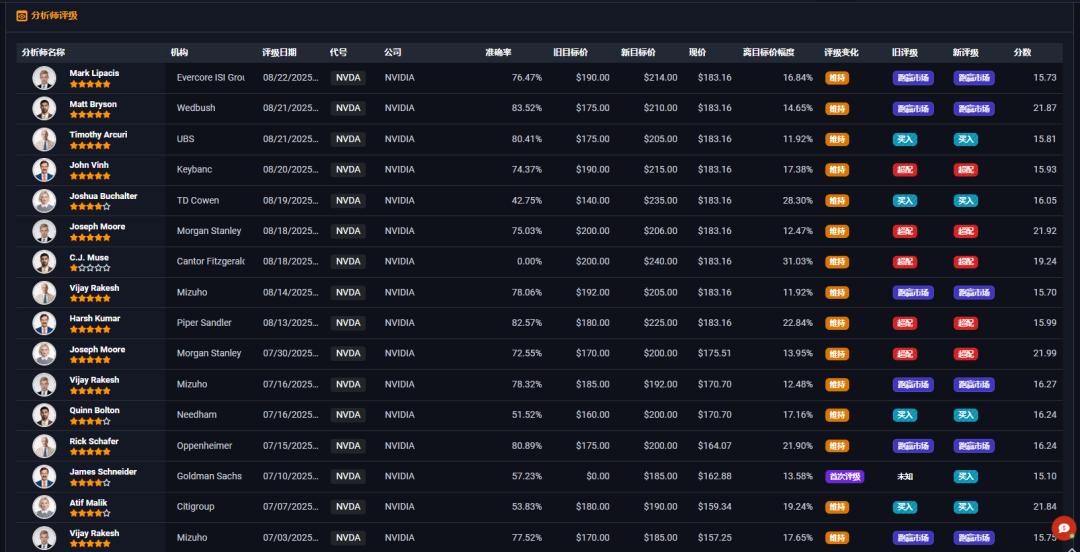Screen dimensions: 1080x552
Task: Select James Schneider's avatar icon
Action: (x=44, y=476)
